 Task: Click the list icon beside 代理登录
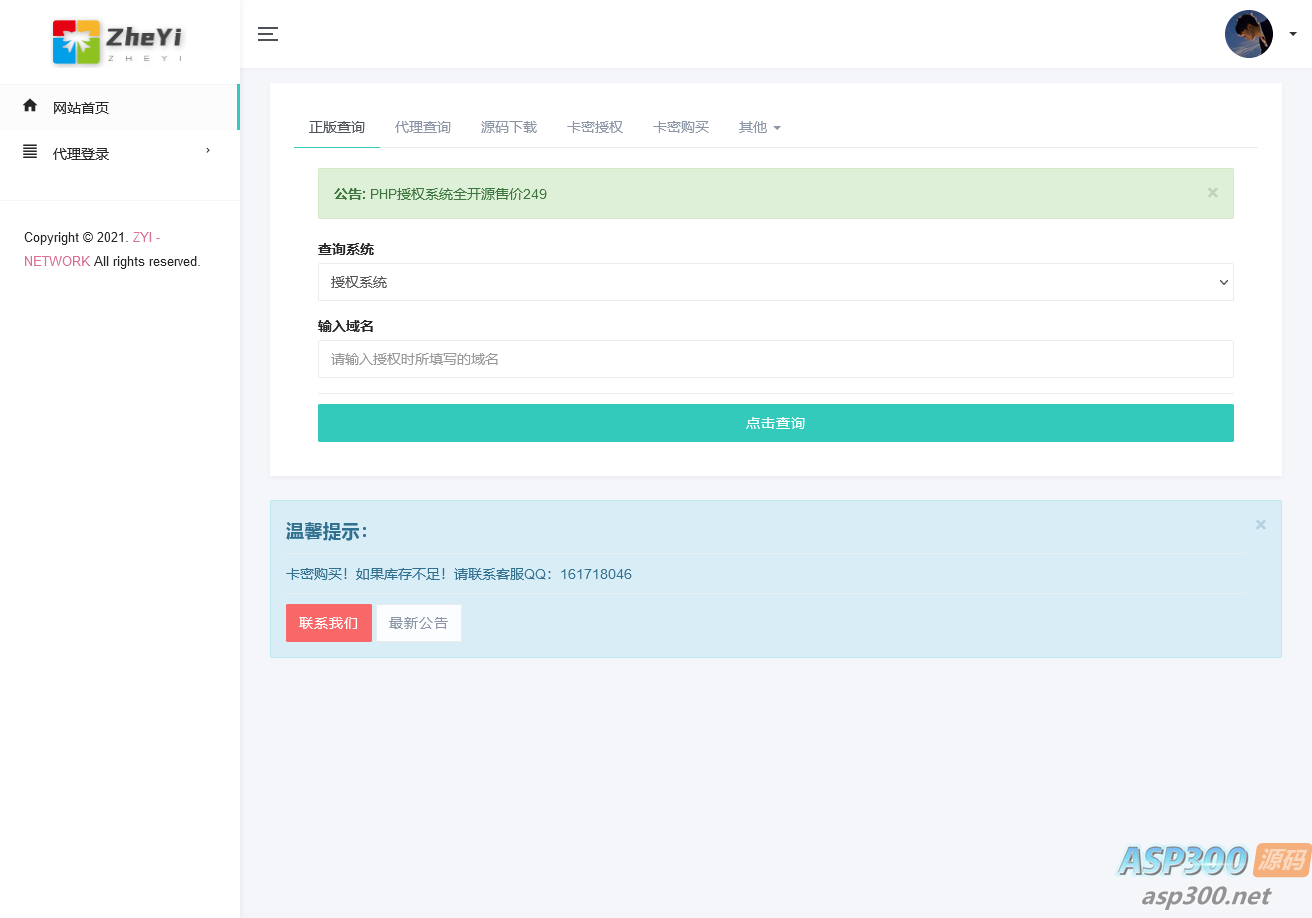(30, 152)
